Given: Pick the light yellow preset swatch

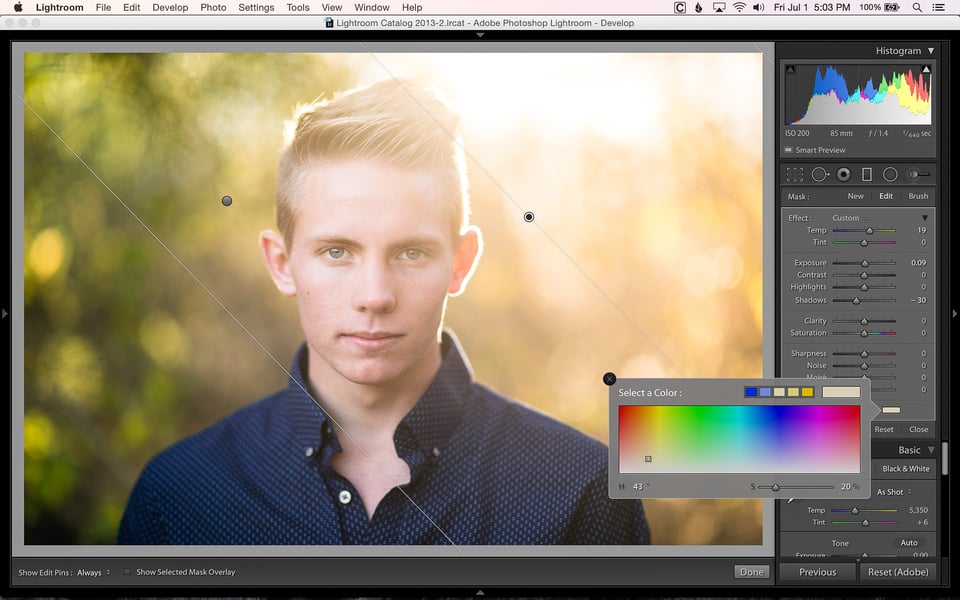Looking at the screenshot, I should [x=793, y=392].
